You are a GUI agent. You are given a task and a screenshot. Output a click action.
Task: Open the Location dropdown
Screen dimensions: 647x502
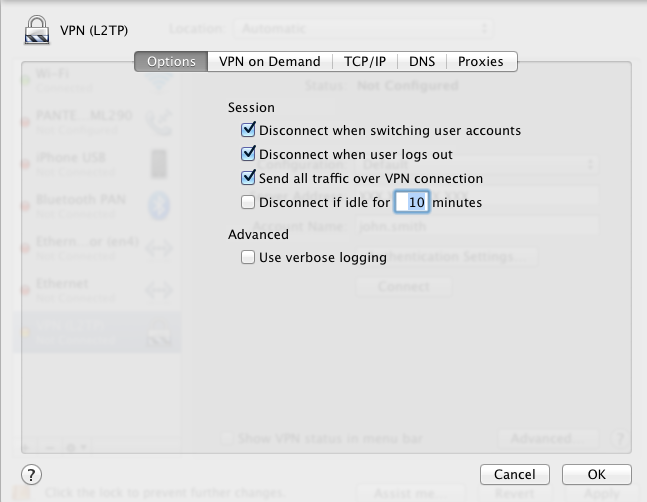tap(364, 30)
